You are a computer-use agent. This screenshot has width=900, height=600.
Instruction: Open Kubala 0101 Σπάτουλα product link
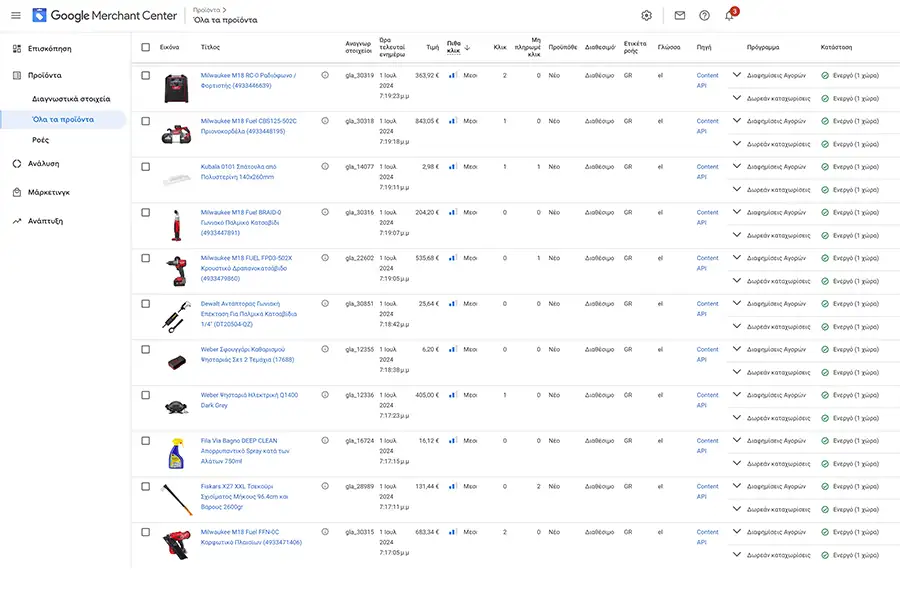[x=238, y=172]
